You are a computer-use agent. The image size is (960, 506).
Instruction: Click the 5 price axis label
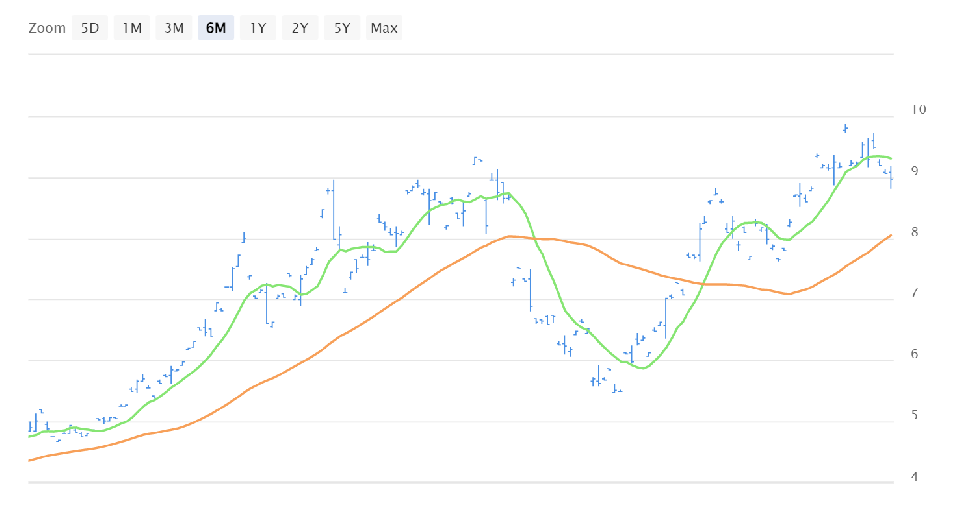(914, 416)
